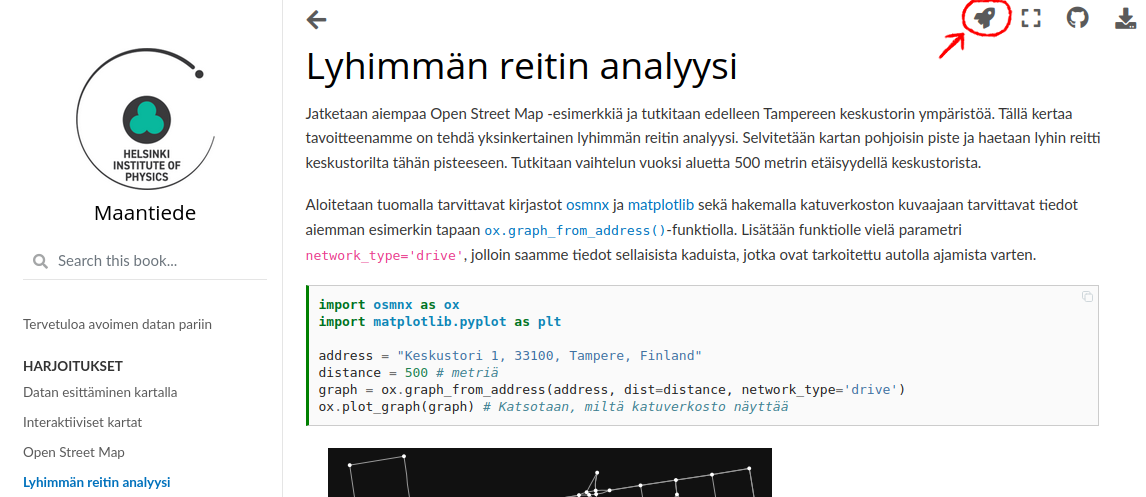This screenshot has width=1146, height=497.
Task: Click the search magnifier icon
Action: click(41, 261)
